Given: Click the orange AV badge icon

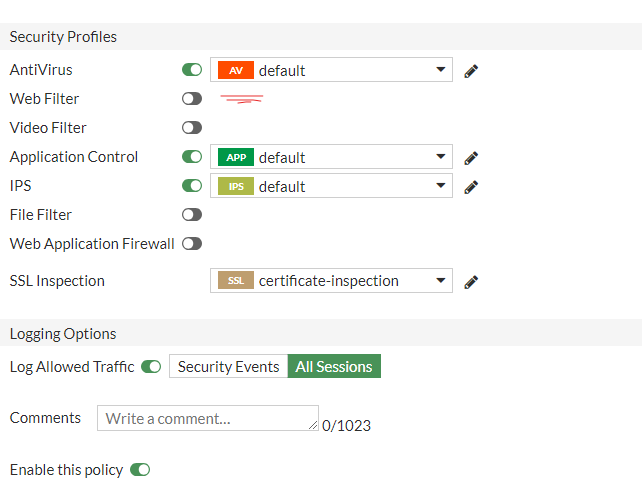Looking at the screenshot, I should (x=235, y=71).
